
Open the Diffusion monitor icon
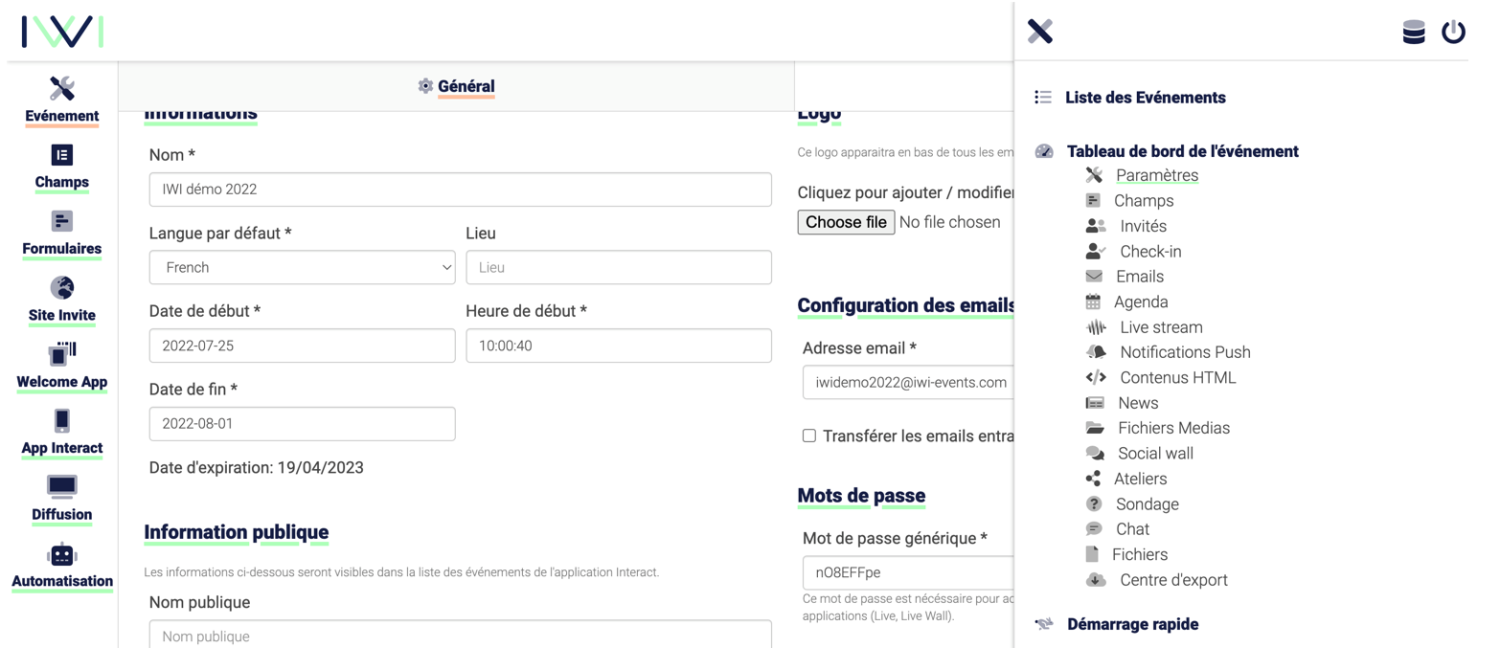62,488
